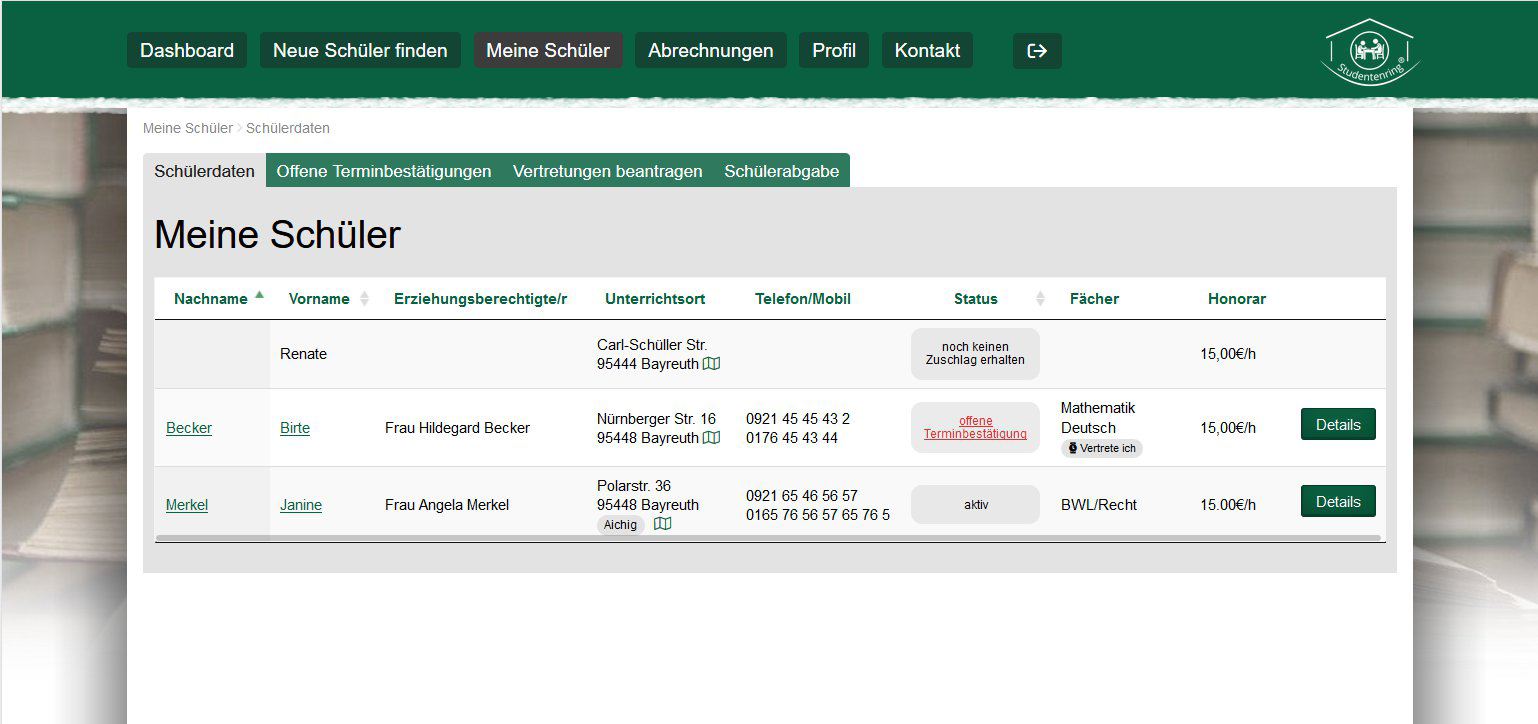Click the logout arrow icon in navigation

[x=1037, y=51]
